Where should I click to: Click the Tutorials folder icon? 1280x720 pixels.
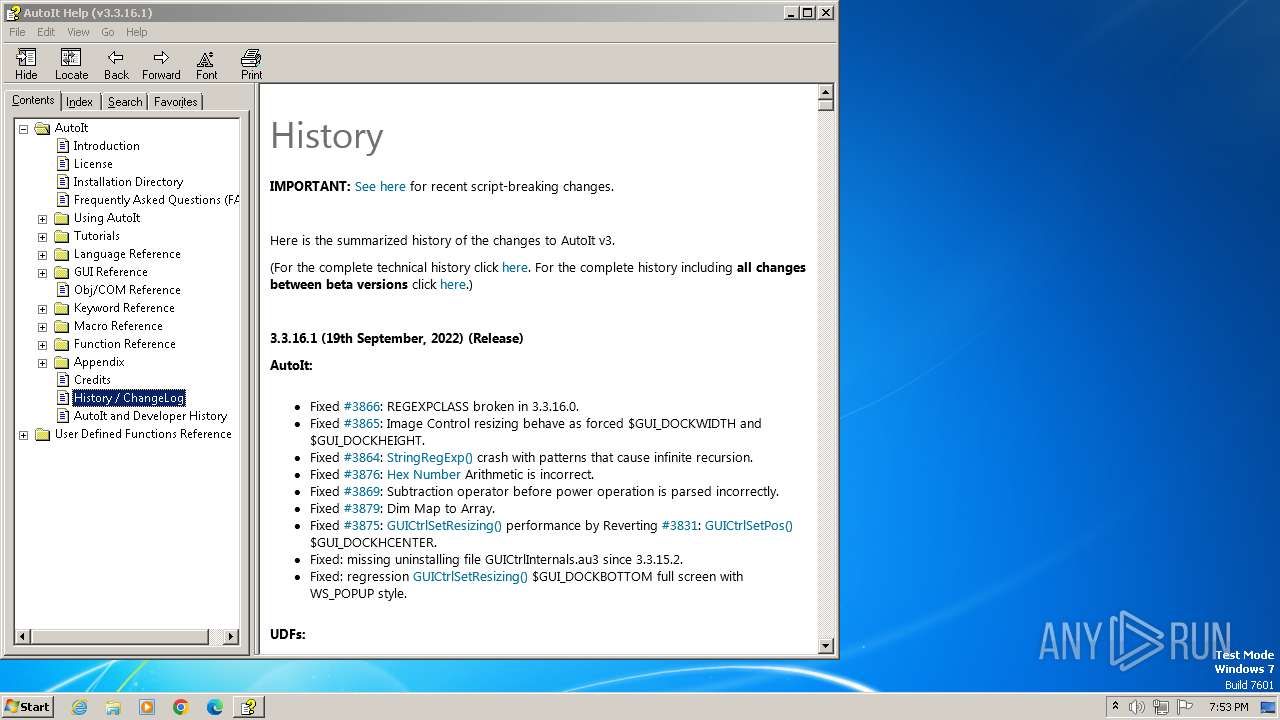[x=61, y=236]
